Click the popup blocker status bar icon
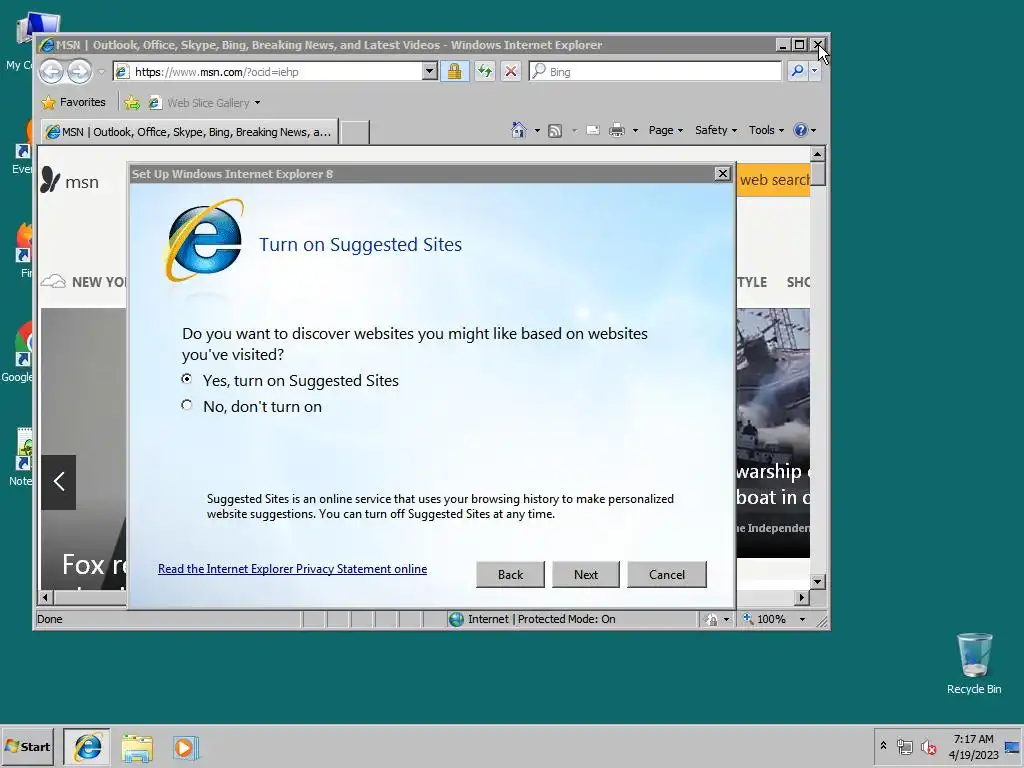The height and width of the screenshot is (768, 1024). tap(711, 619)
